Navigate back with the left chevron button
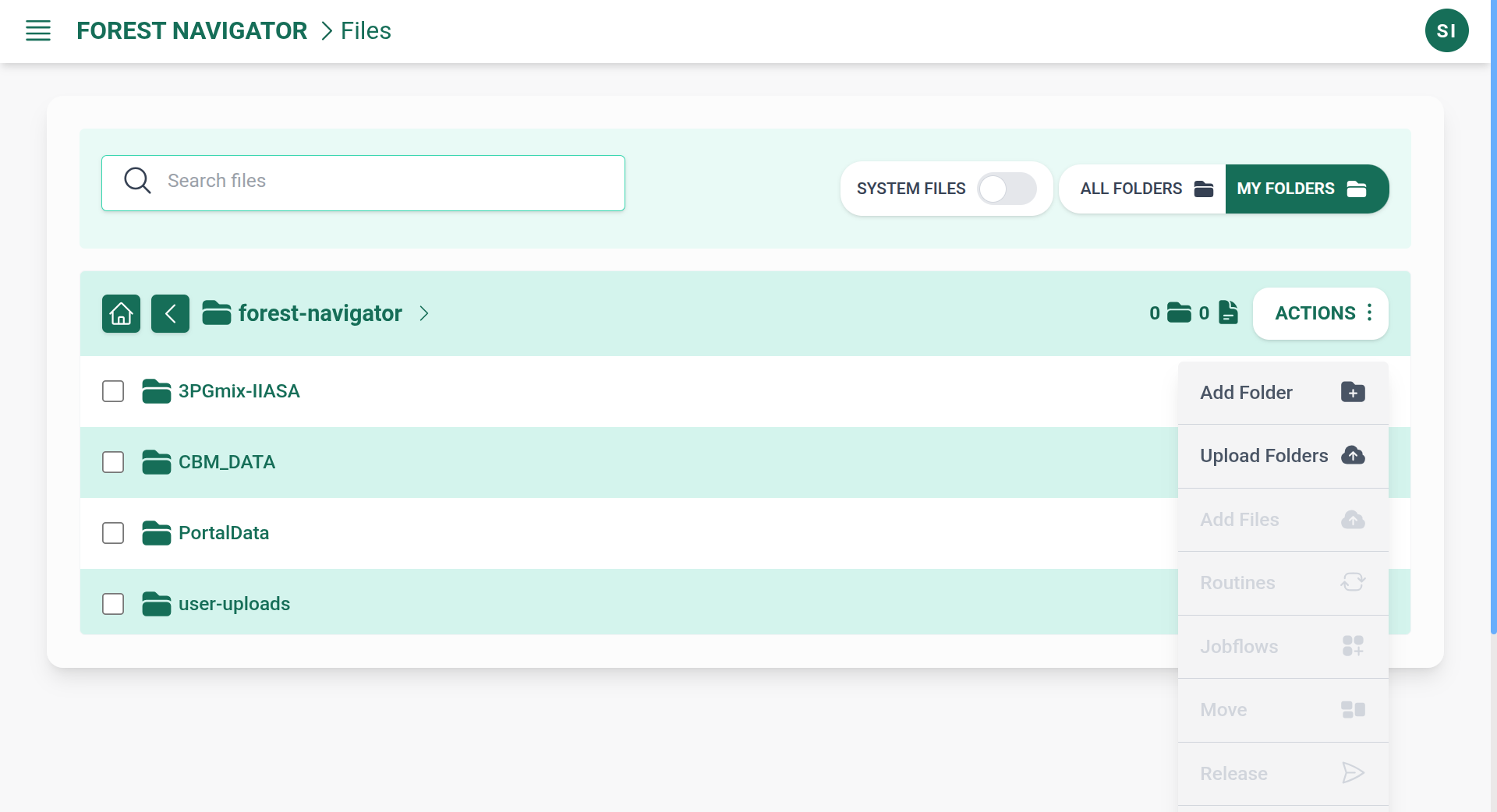1497x812 pixels. point(170,313)
